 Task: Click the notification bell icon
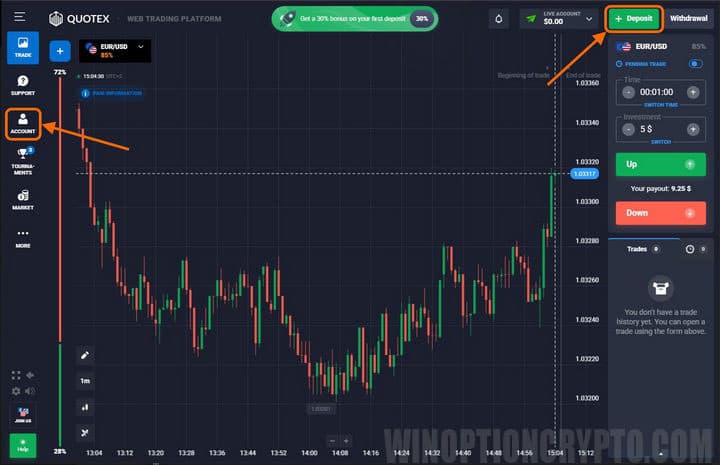click(499, 18)
